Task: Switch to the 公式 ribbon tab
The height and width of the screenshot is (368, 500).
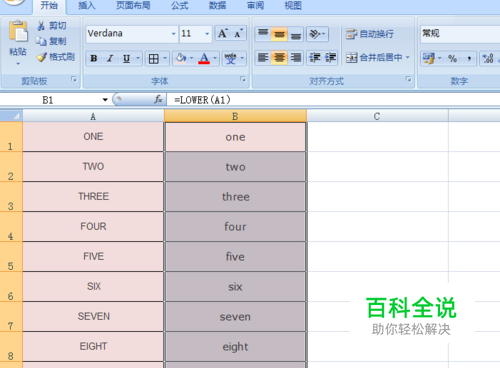Action: coord(180,6)
